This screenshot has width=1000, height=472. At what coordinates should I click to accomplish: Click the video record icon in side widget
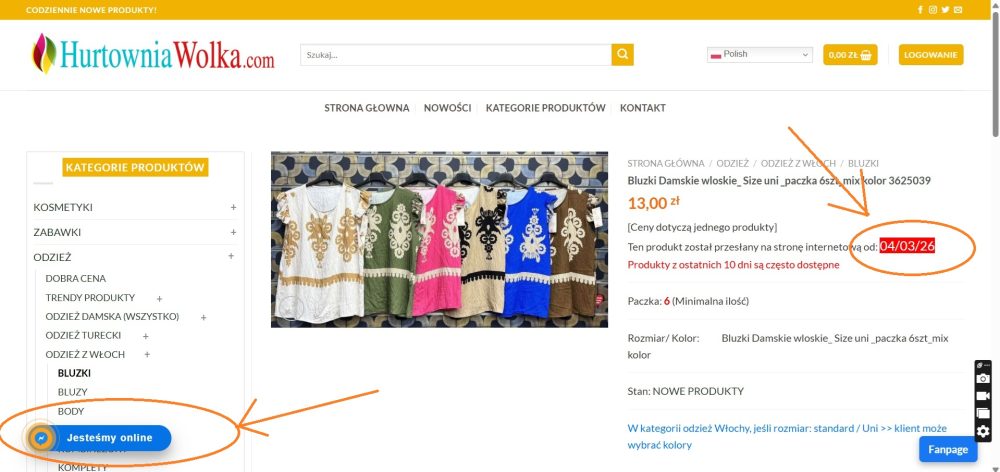[983, 396]
